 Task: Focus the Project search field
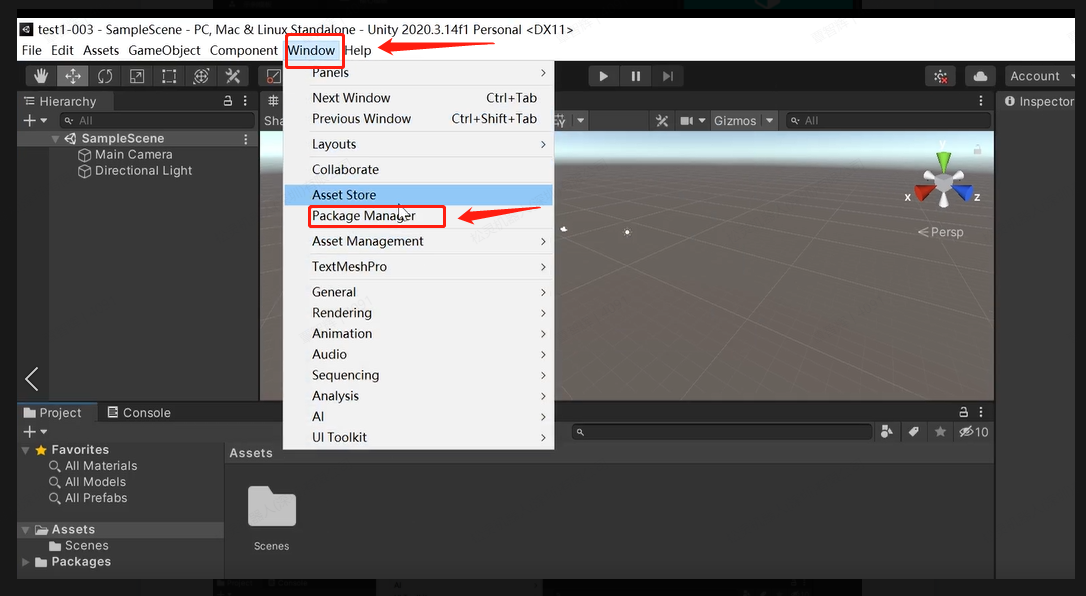722,432
